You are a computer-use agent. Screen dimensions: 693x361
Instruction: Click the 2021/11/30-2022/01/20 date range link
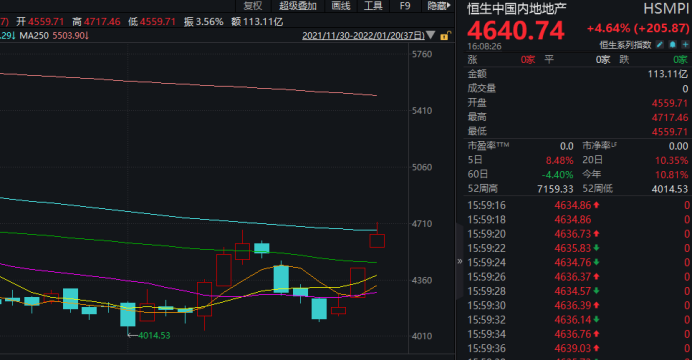coord(363,35)
